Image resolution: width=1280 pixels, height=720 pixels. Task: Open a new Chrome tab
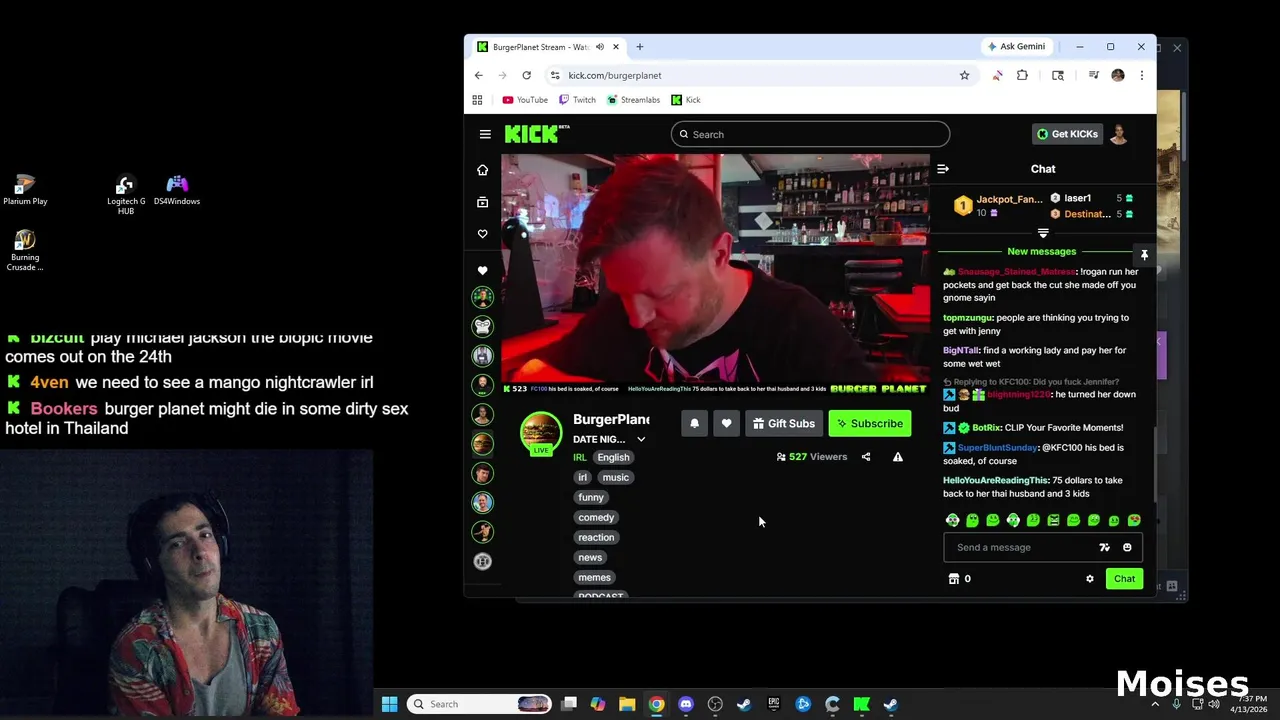click(x=640, y=47)
